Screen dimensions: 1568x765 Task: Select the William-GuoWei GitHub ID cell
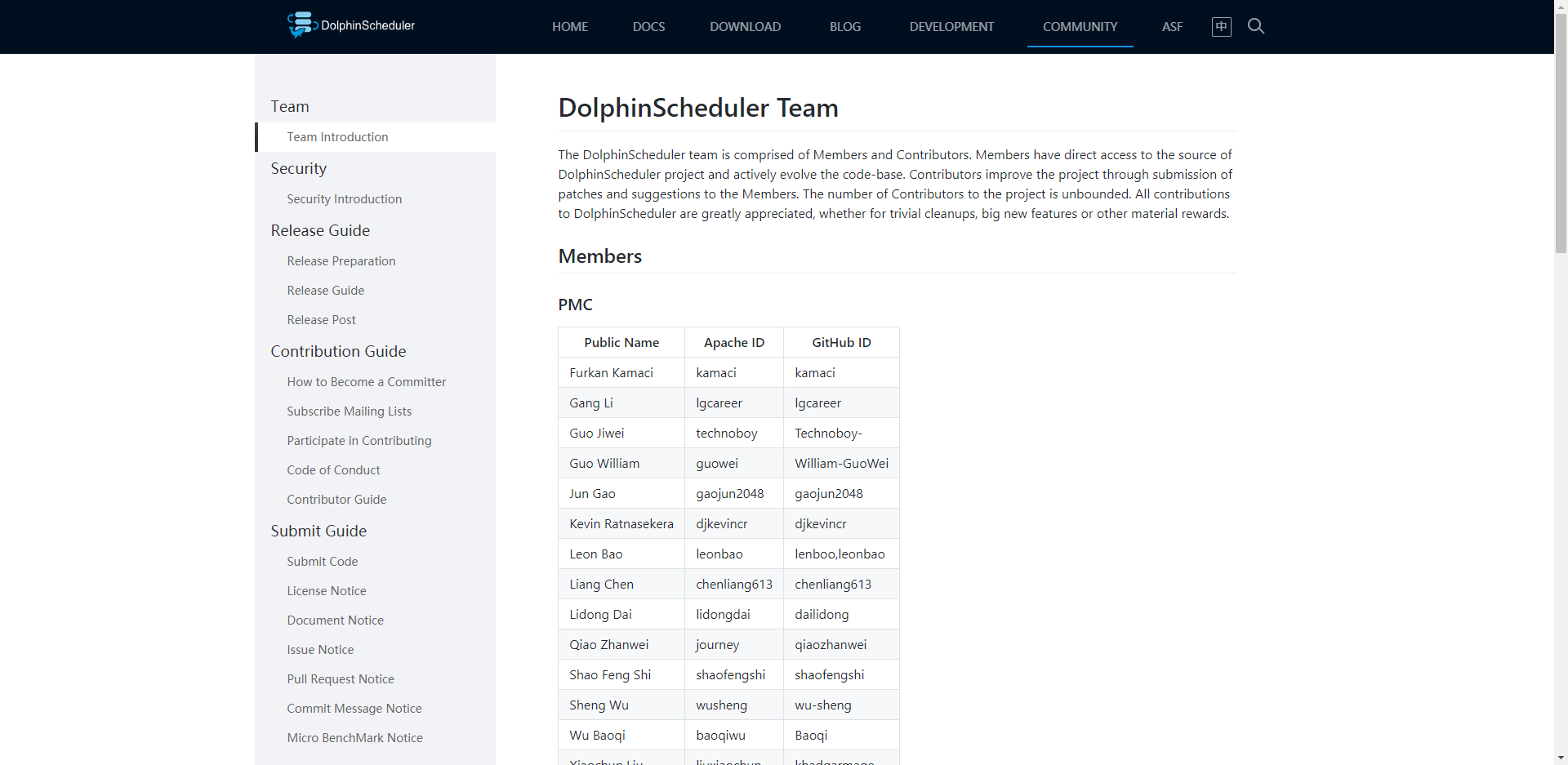[x=841, y=464]
